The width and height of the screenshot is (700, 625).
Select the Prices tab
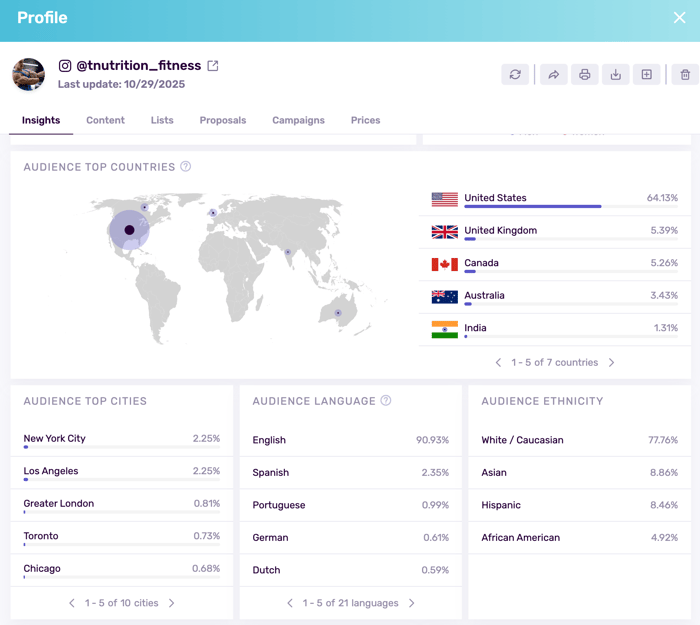pos(365,120)
